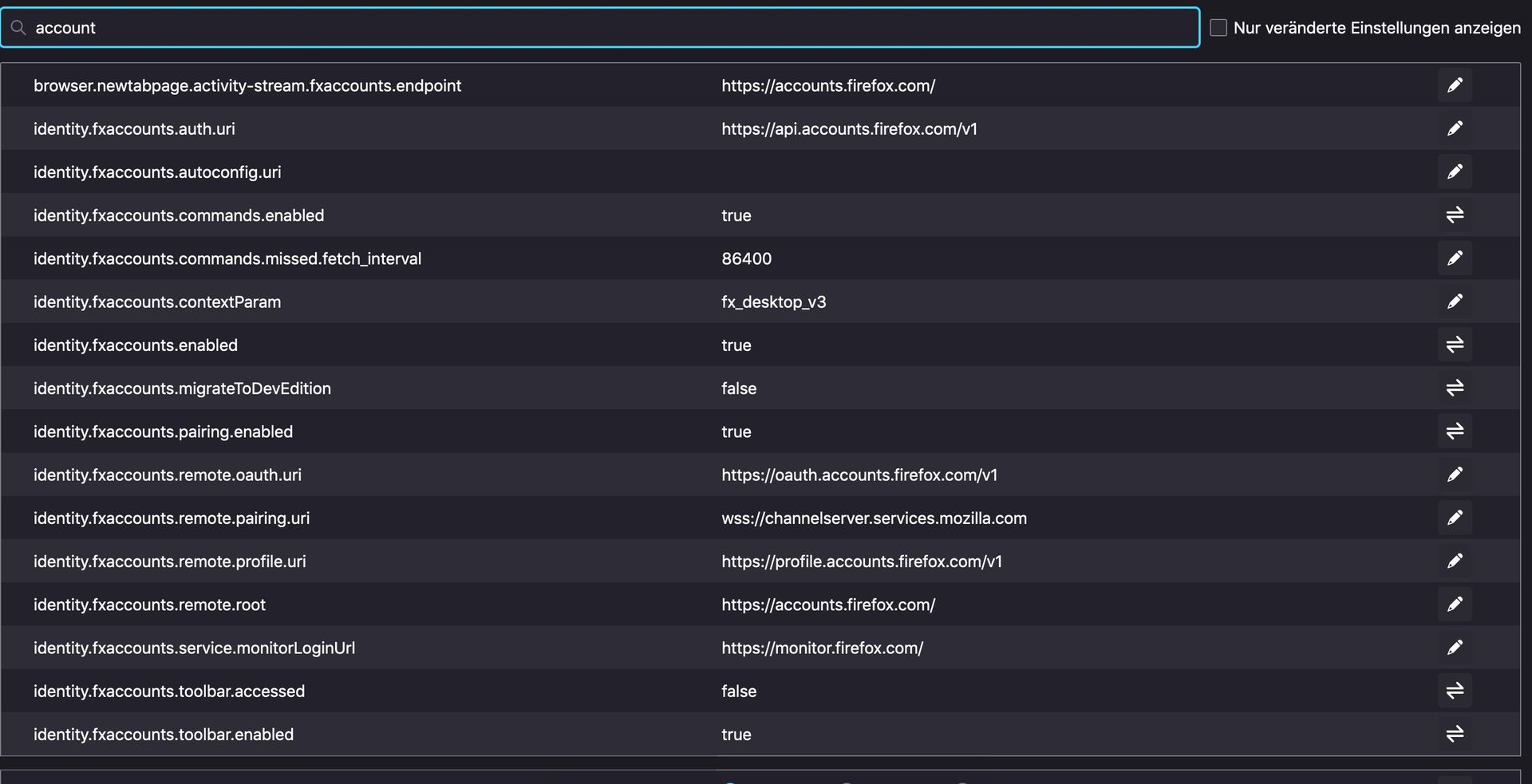Edit the identity.fxaccounts.remote.oauth.uri preference
This screenshot has height=784, width=1532.
pos(1455,475)
